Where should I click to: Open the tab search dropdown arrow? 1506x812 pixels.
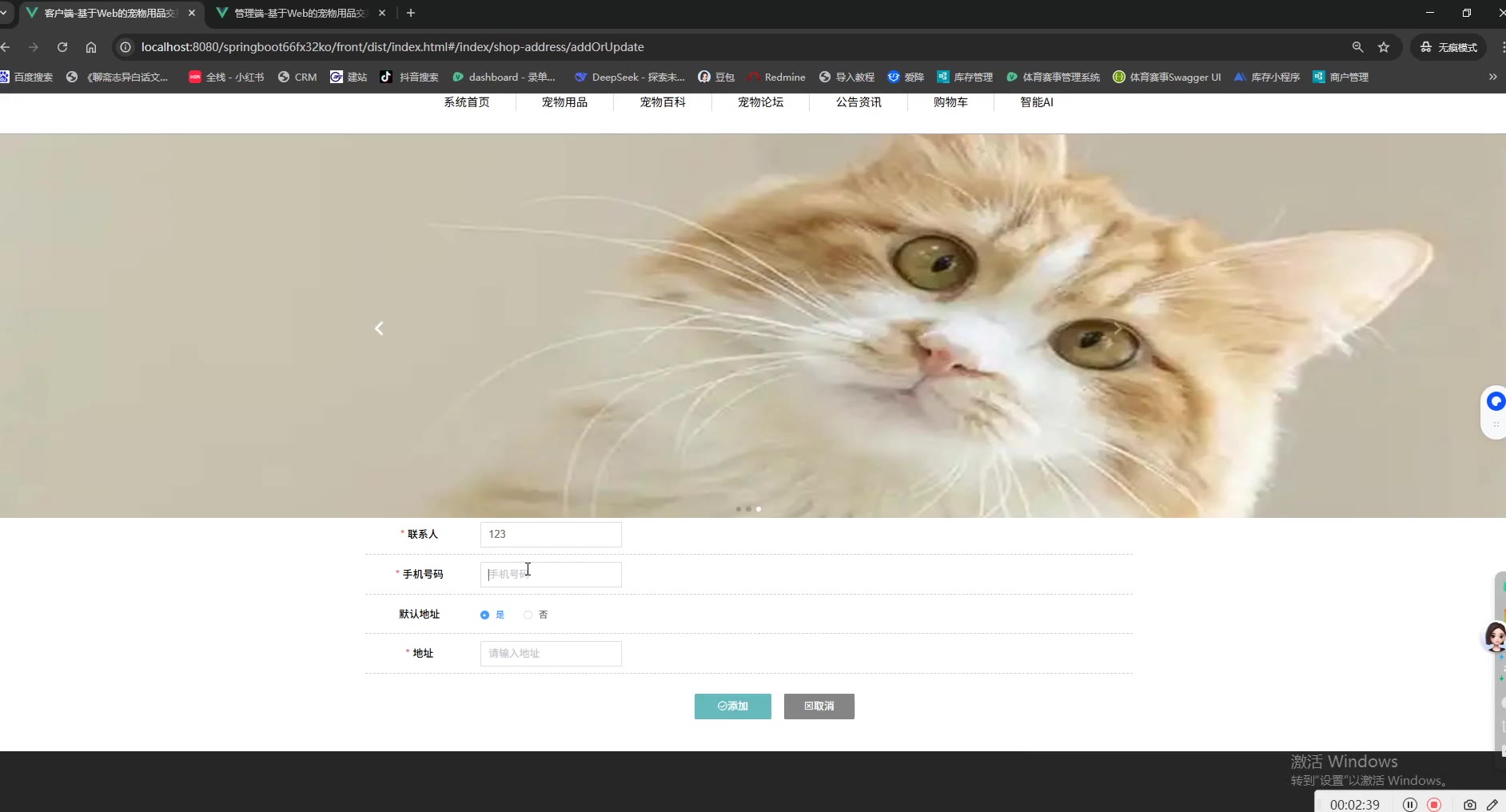coord(4,13)
